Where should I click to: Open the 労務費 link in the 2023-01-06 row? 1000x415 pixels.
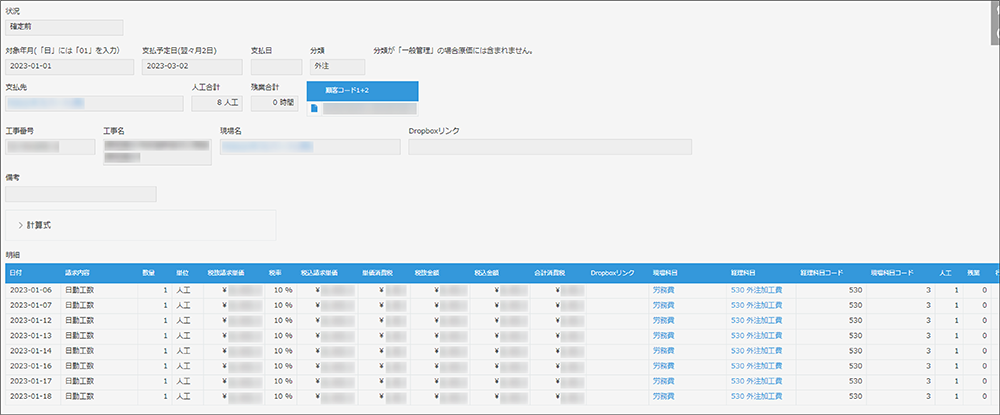tap(665, 289)
